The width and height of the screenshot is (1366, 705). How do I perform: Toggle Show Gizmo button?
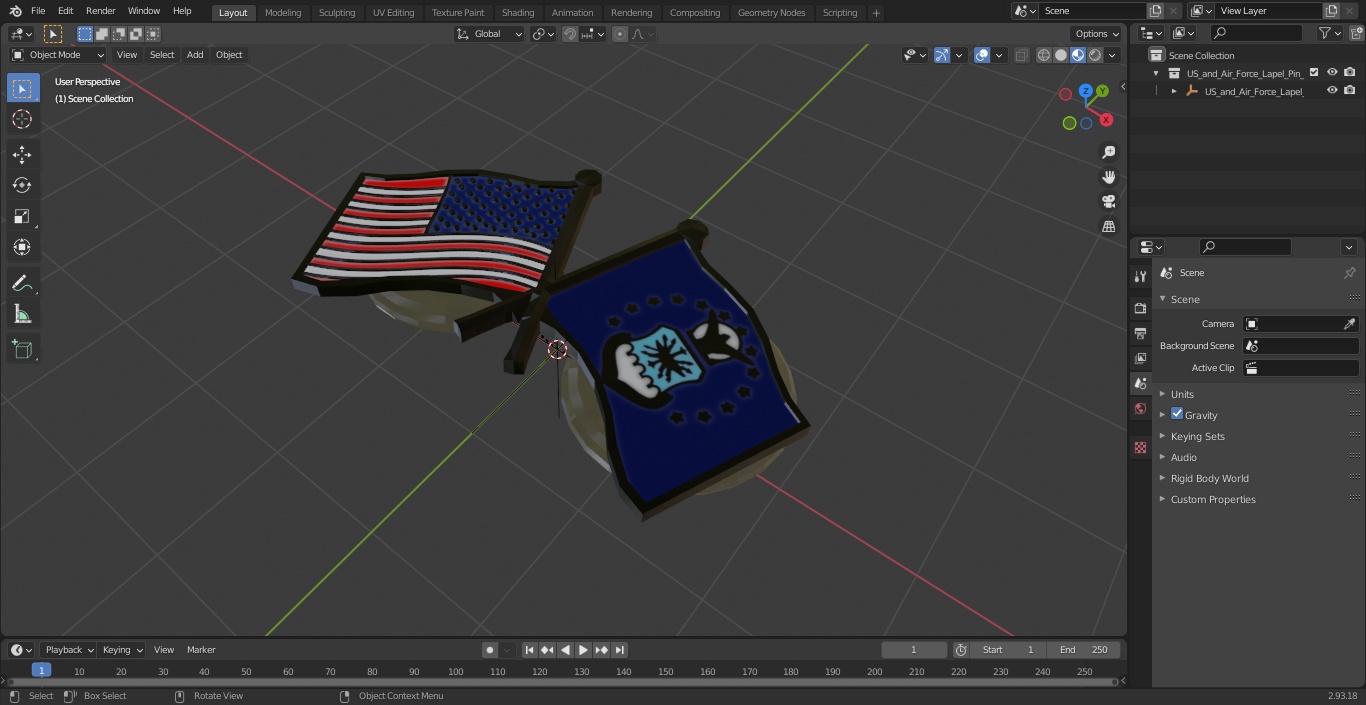[x=941, y=55]
